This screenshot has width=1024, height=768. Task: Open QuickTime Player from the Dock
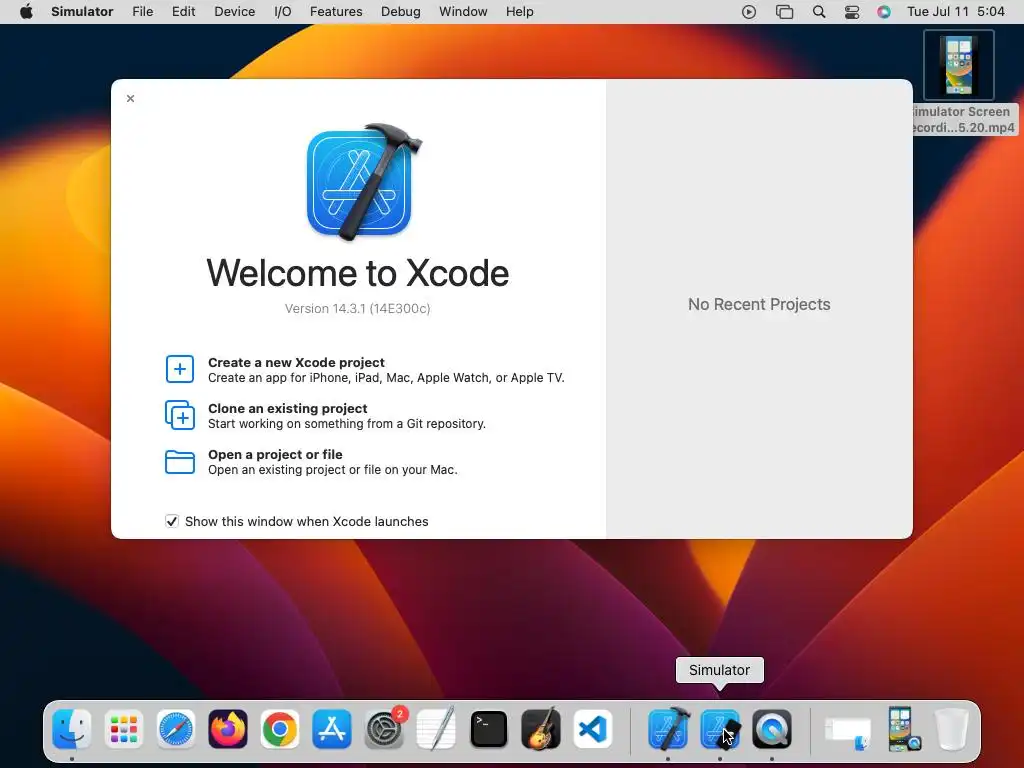click(772, 729)
